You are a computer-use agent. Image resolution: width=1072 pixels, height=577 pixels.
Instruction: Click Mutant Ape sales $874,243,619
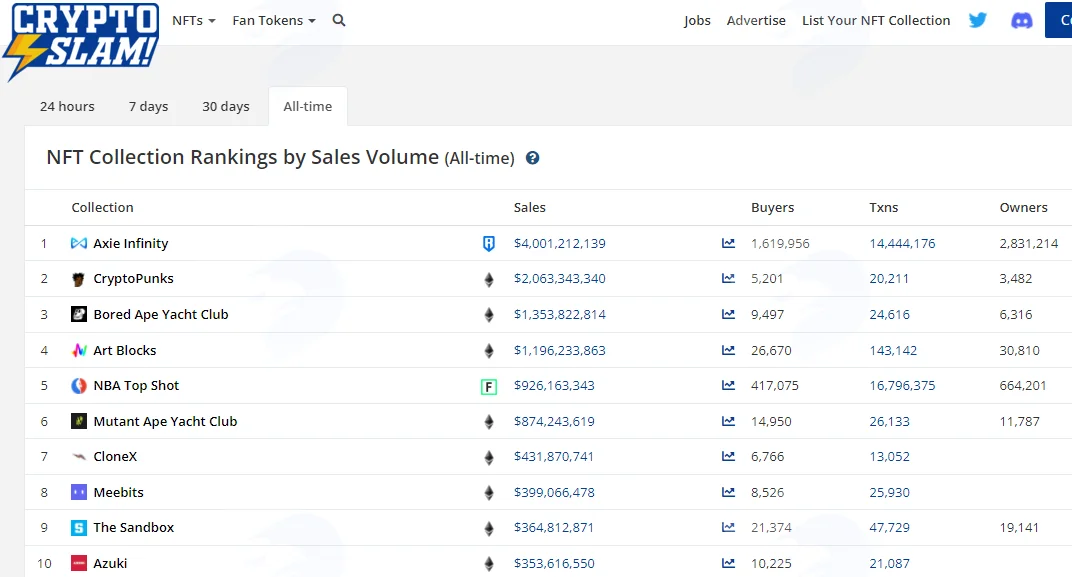pyautogui.click(x=554, y=421)
